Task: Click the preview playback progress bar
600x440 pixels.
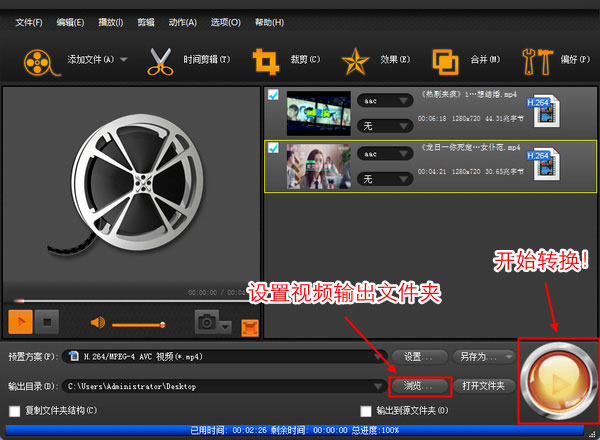Action: (132, 301)
